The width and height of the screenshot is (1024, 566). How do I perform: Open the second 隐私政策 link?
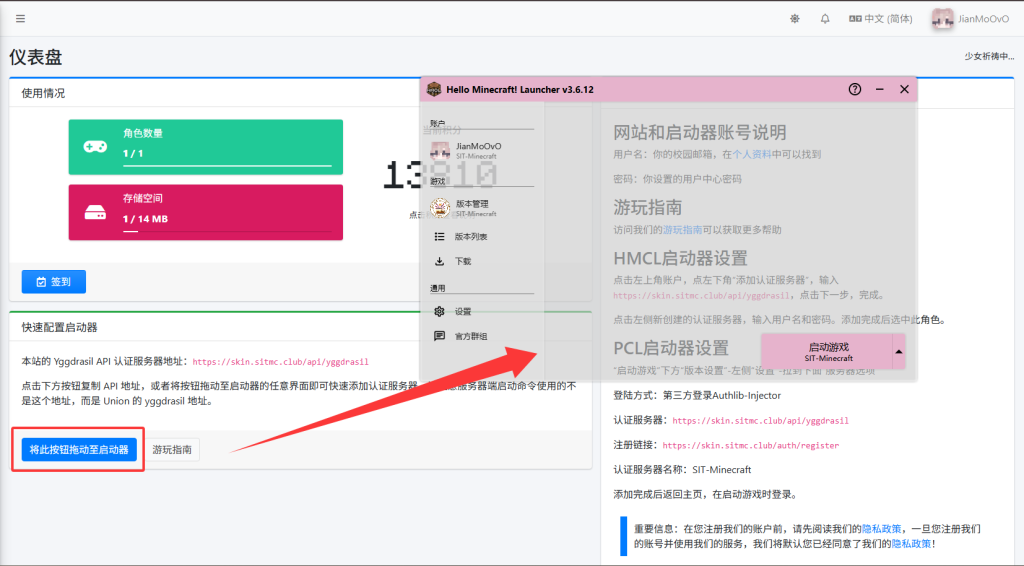(912, 544)
